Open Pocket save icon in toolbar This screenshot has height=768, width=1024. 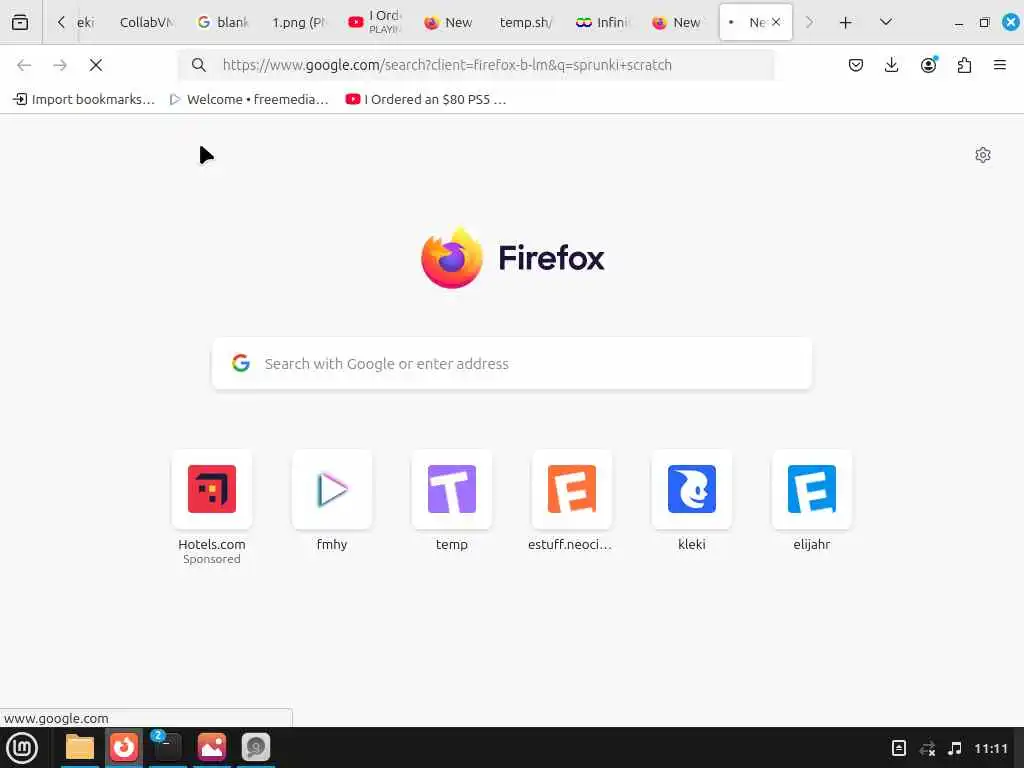tap(856, 65)
